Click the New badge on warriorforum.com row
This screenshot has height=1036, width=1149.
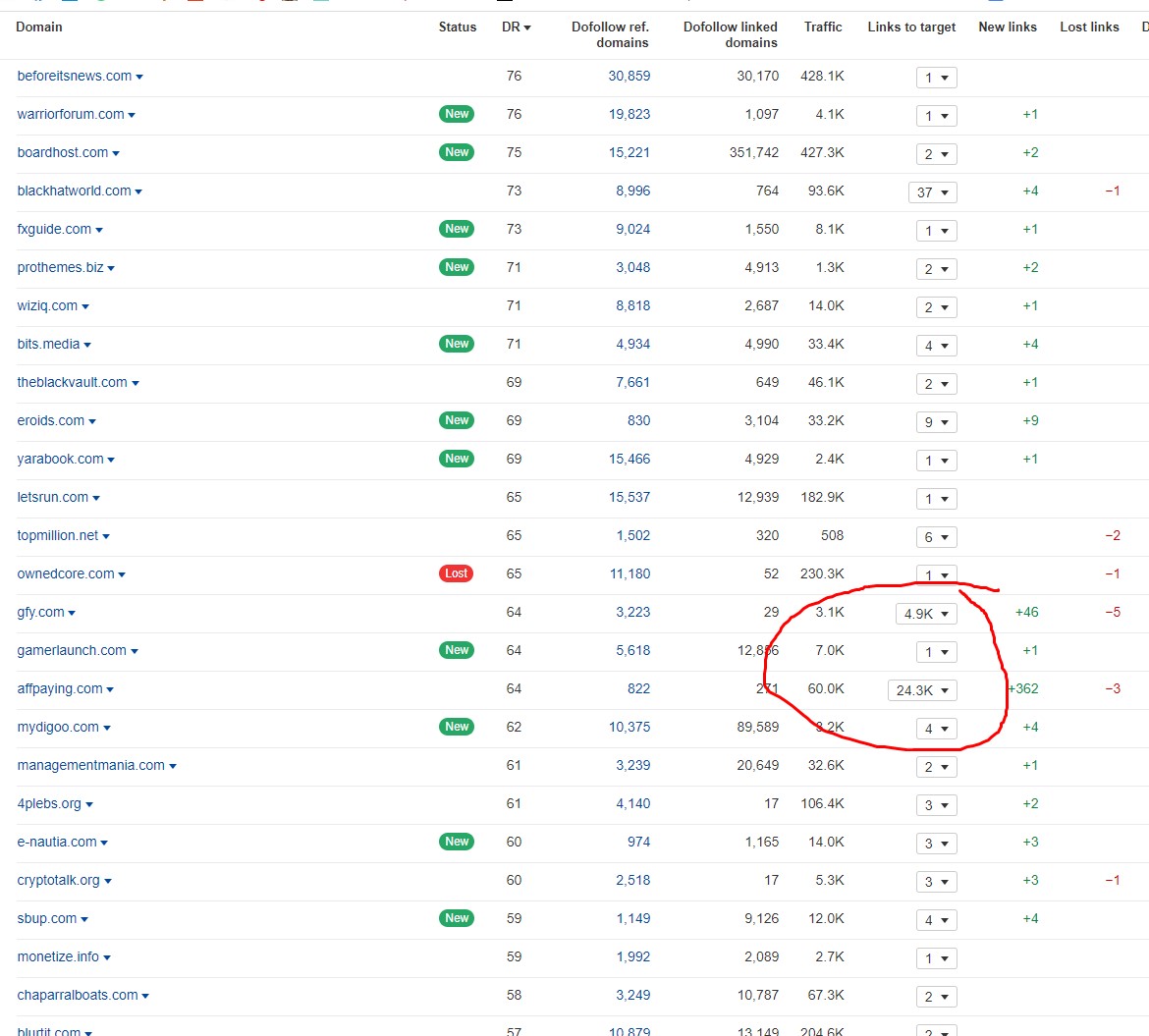click(x=457, y=114)
